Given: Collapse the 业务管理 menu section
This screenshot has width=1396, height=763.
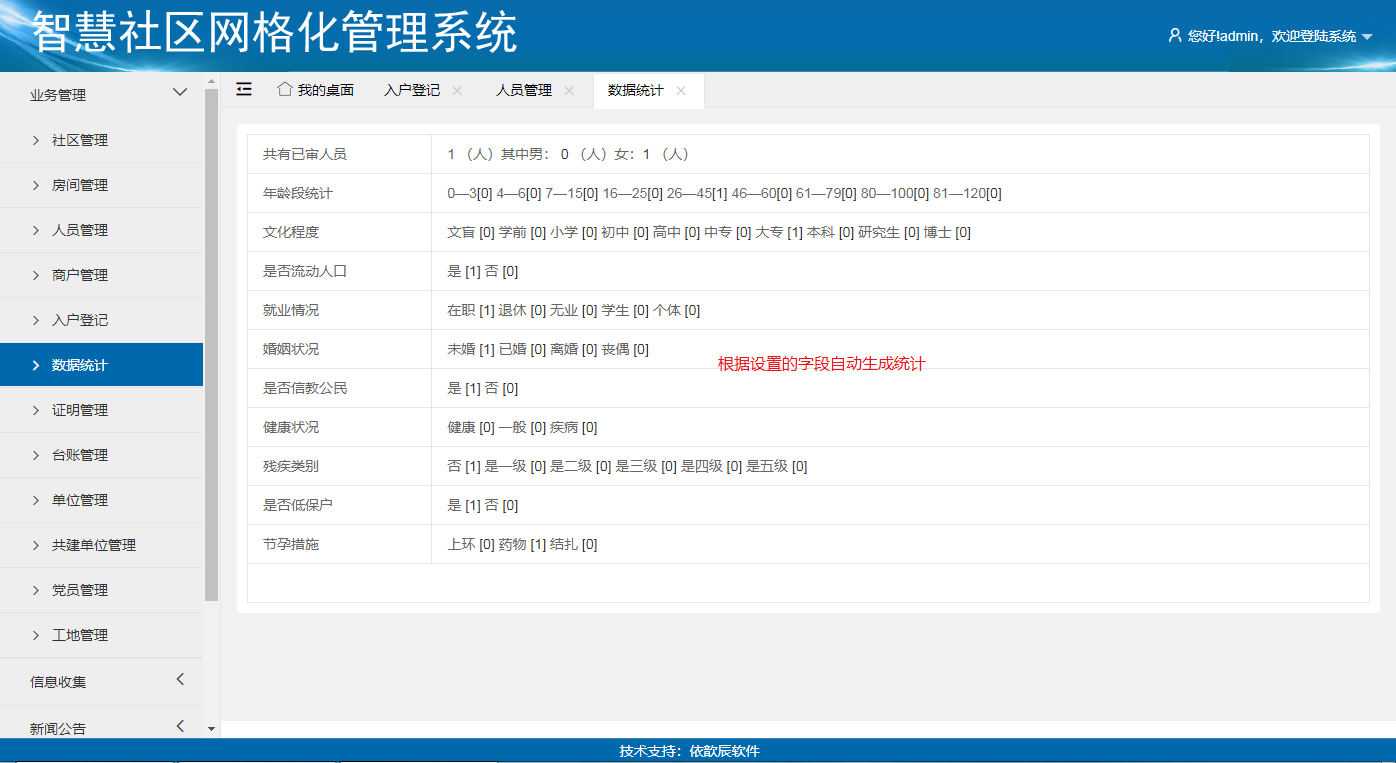Looking at the screenshot, I should 180,93.
